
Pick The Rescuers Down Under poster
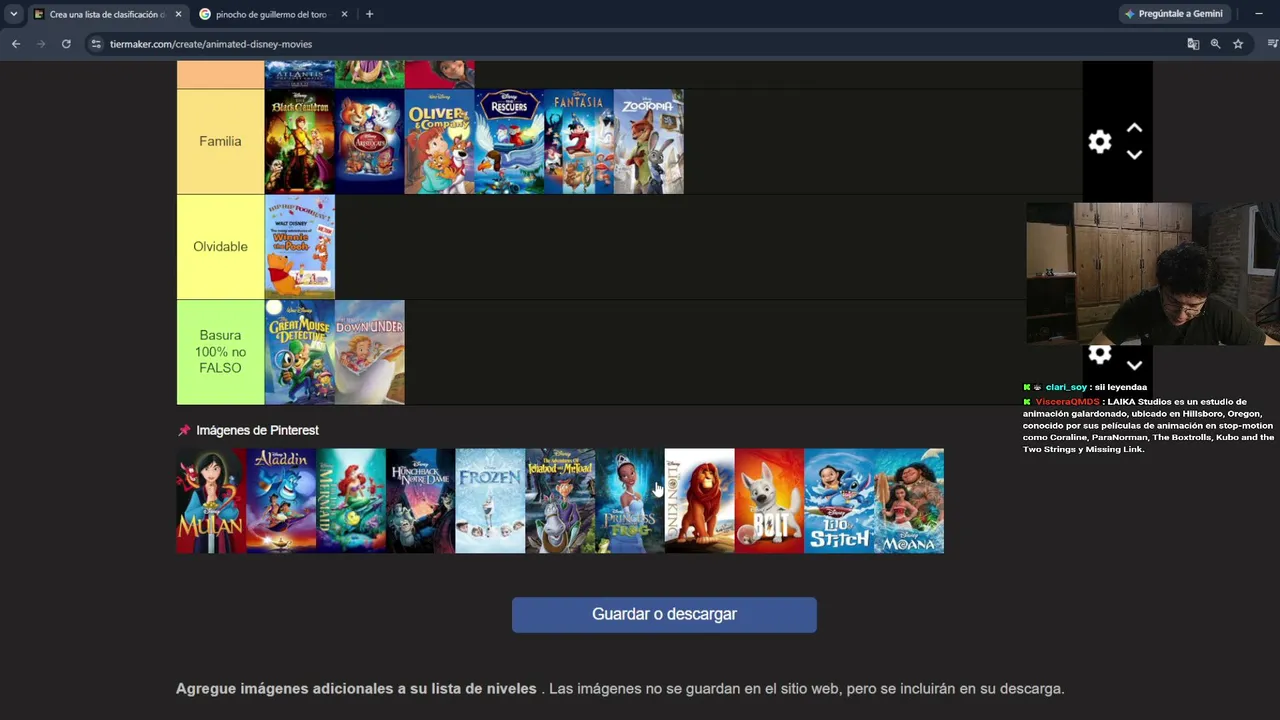(x=370, y=352)
